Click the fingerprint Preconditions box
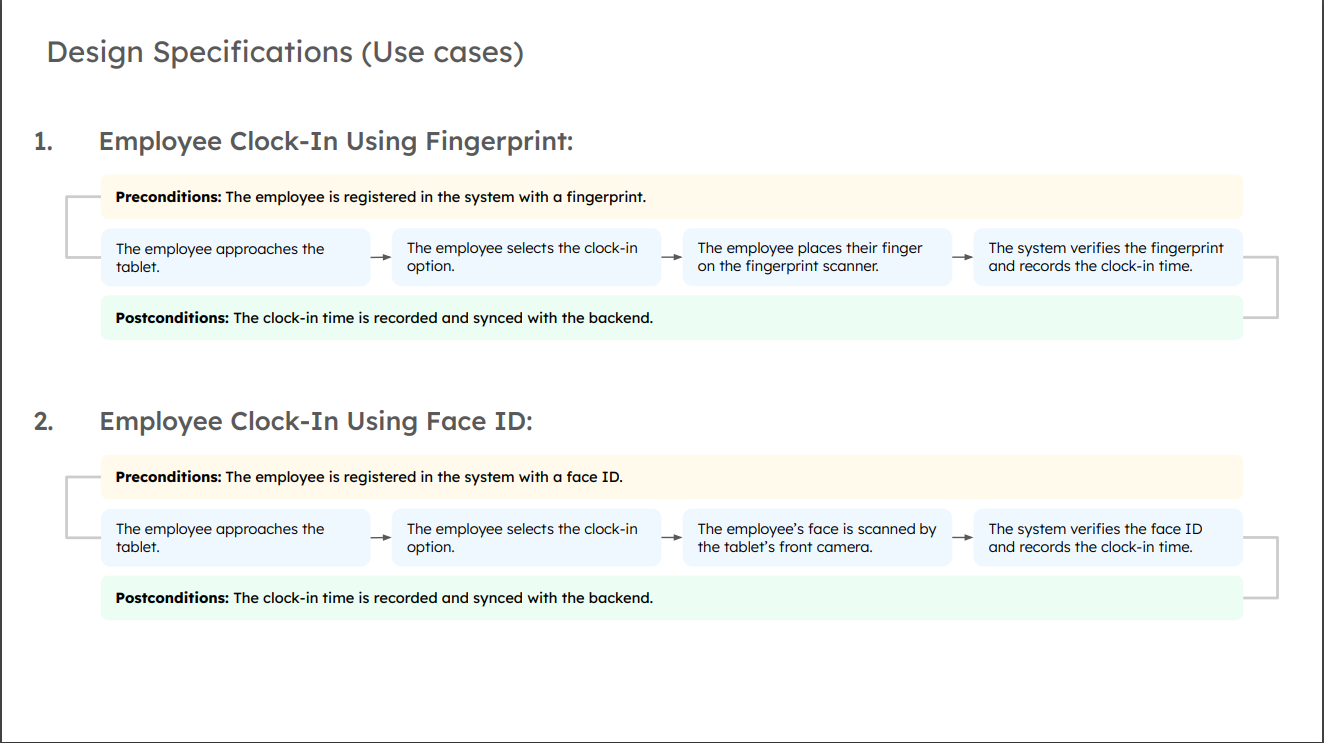 click(x=671, y=197)
